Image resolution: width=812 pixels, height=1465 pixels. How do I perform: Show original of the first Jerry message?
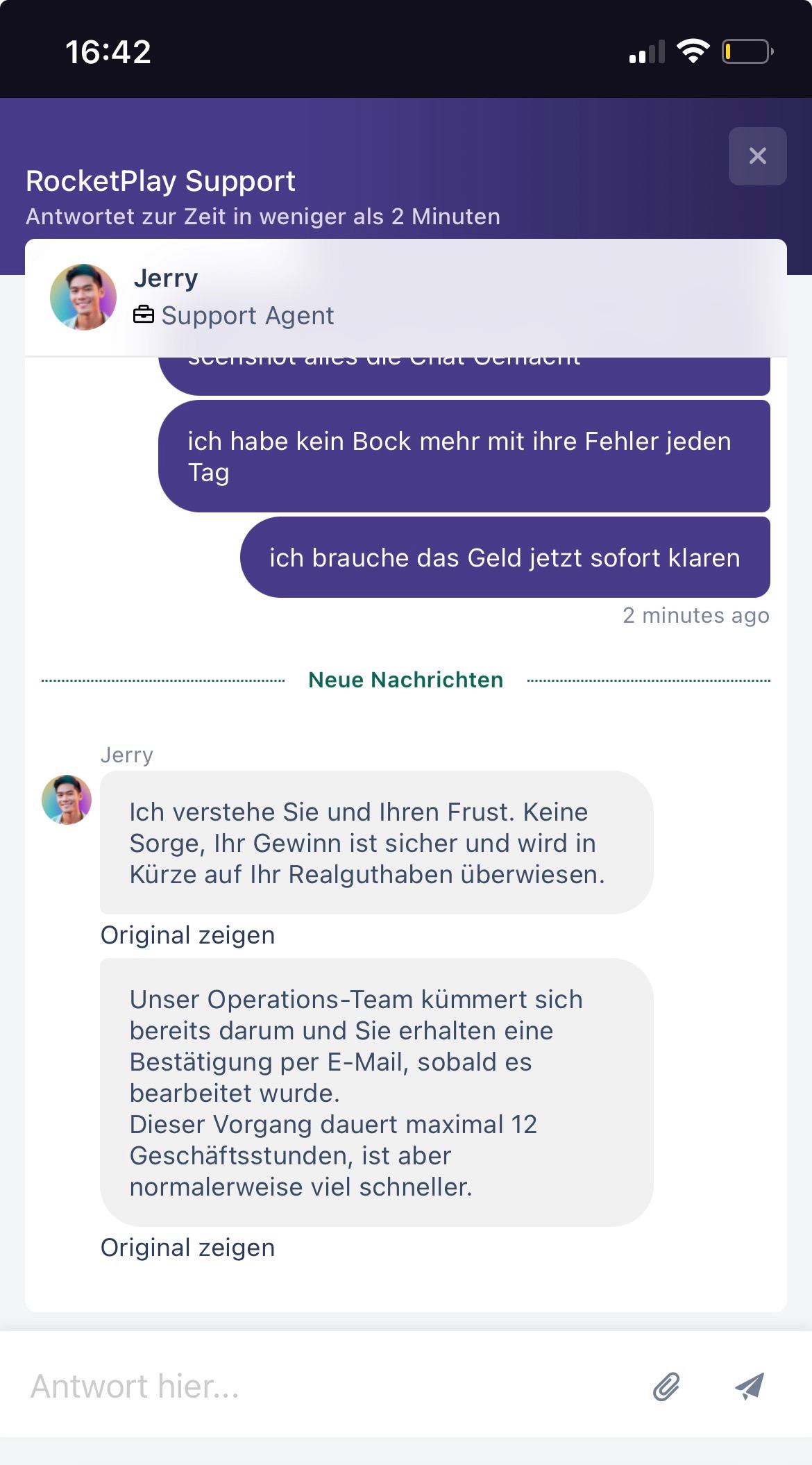(187, 935)
